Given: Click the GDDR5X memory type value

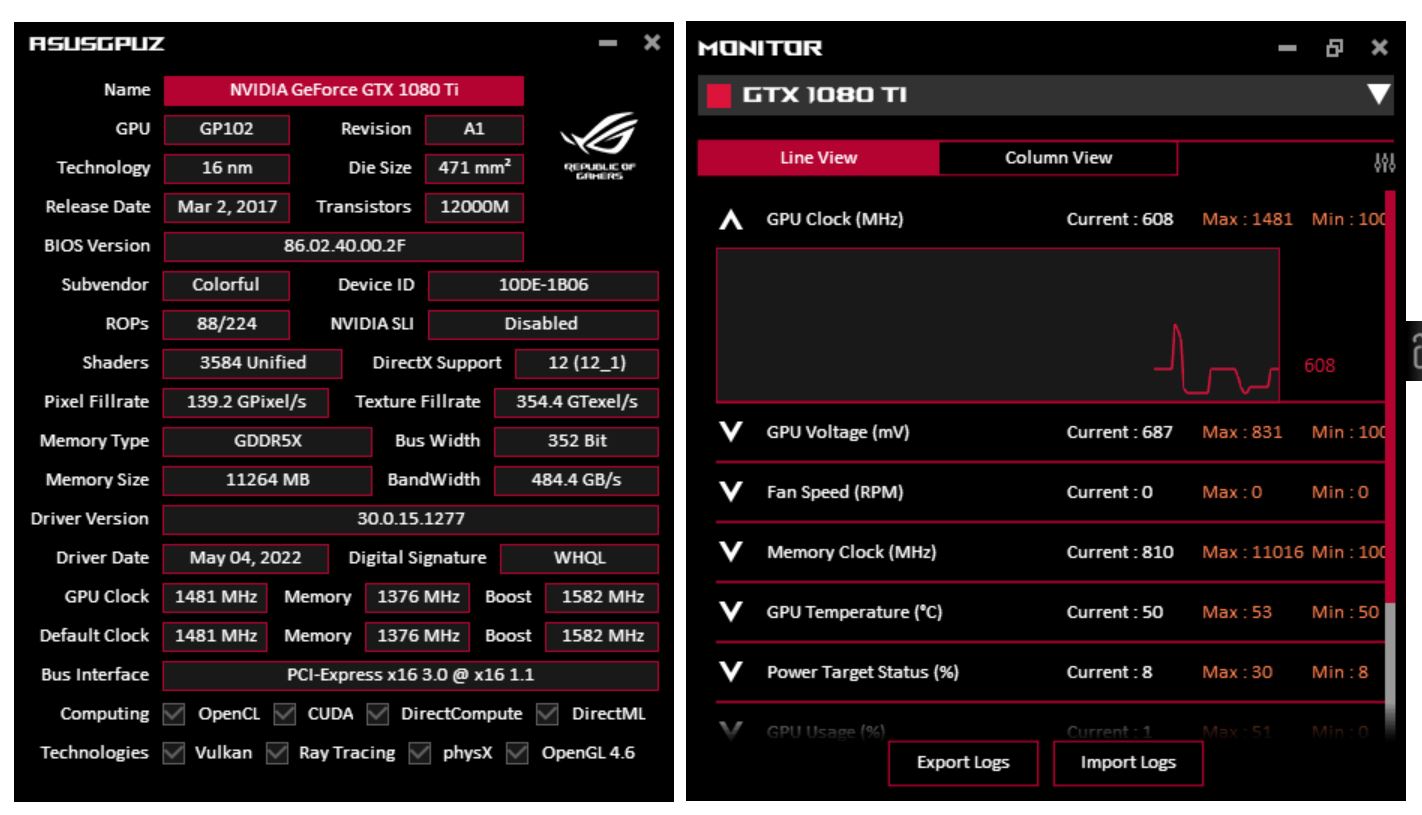Looking at the screenshot, I should click(267, 441).
